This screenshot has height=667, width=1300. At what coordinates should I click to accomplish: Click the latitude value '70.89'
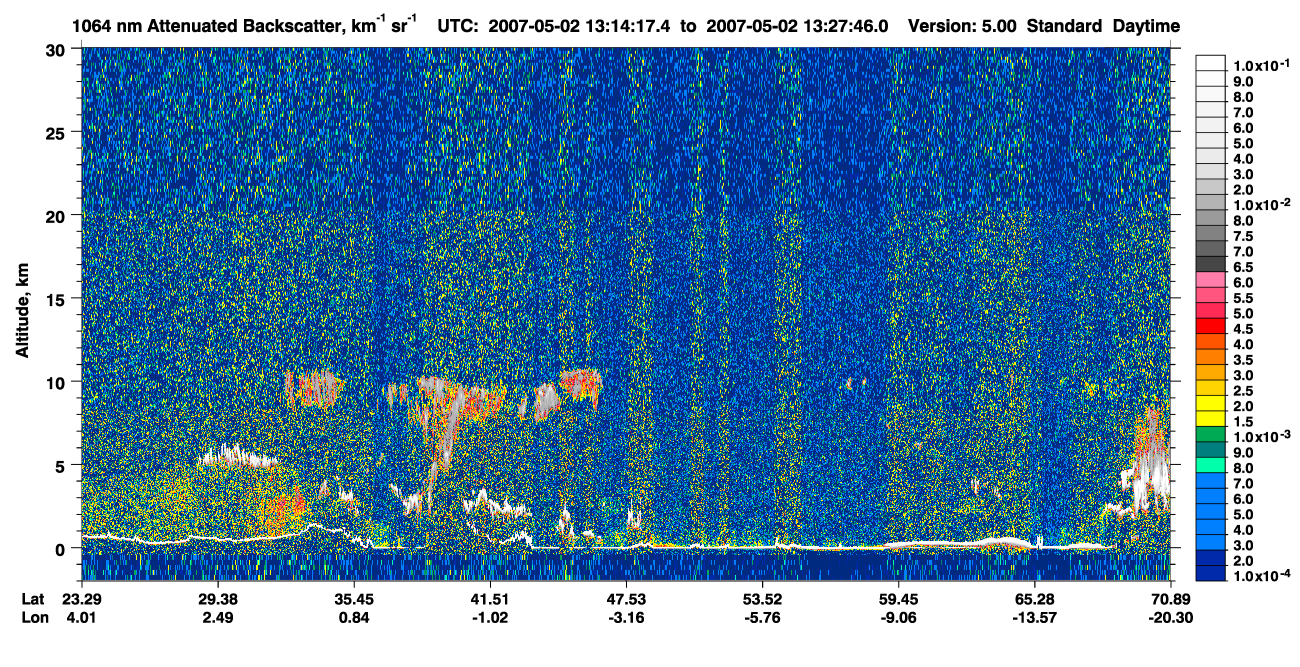pos(1170,599)
